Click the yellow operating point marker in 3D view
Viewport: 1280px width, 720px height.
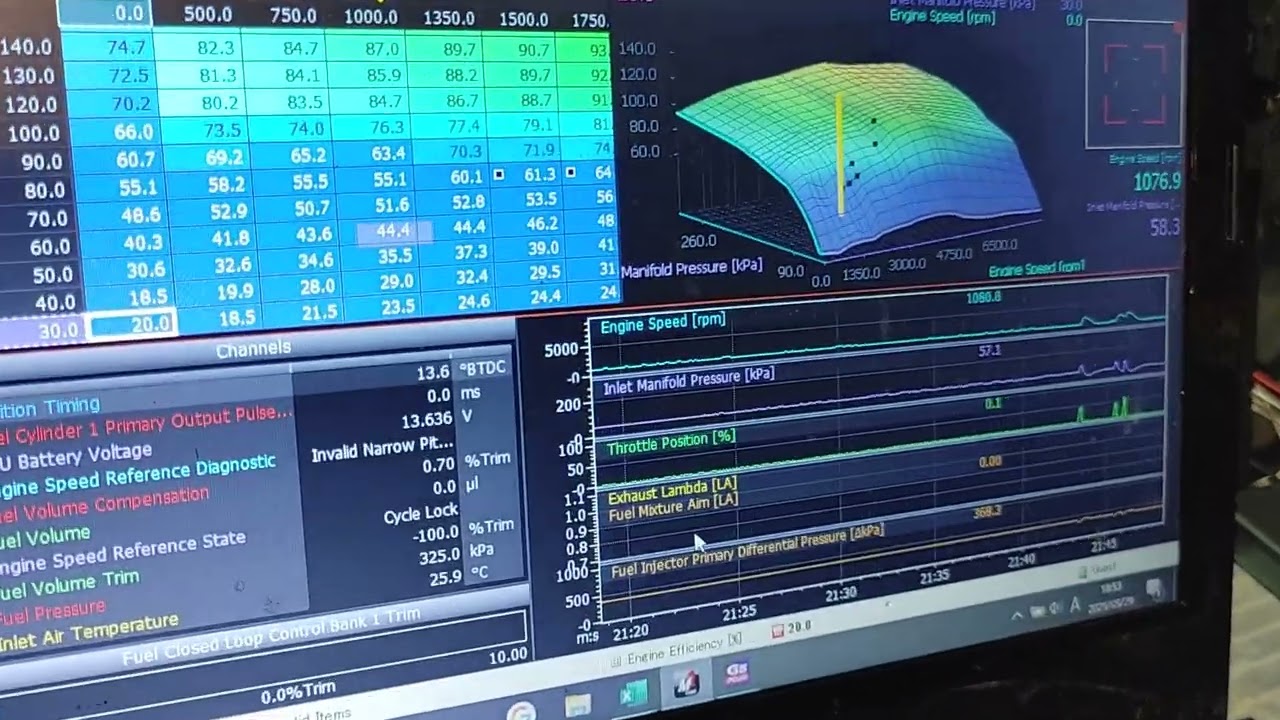[x=840, y=153]
